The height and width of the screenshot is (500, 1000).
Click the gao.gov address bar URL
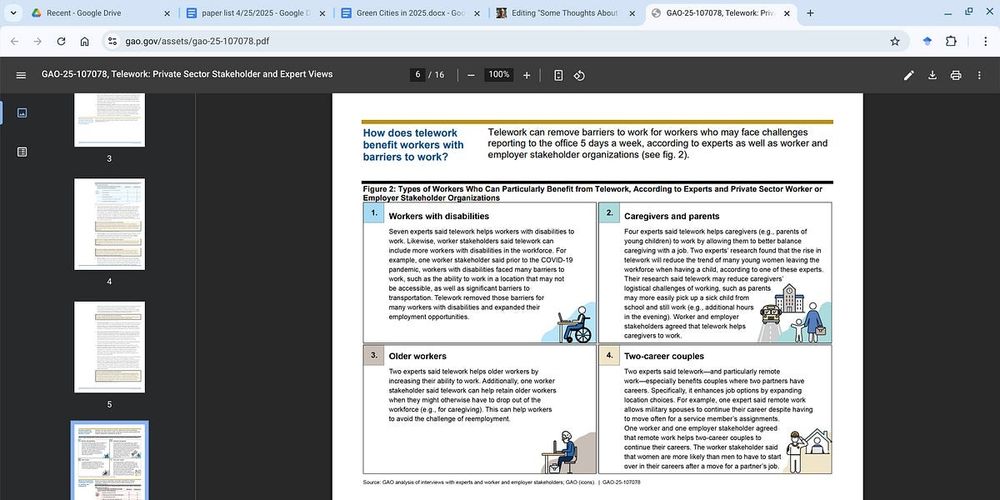(197, 41)
